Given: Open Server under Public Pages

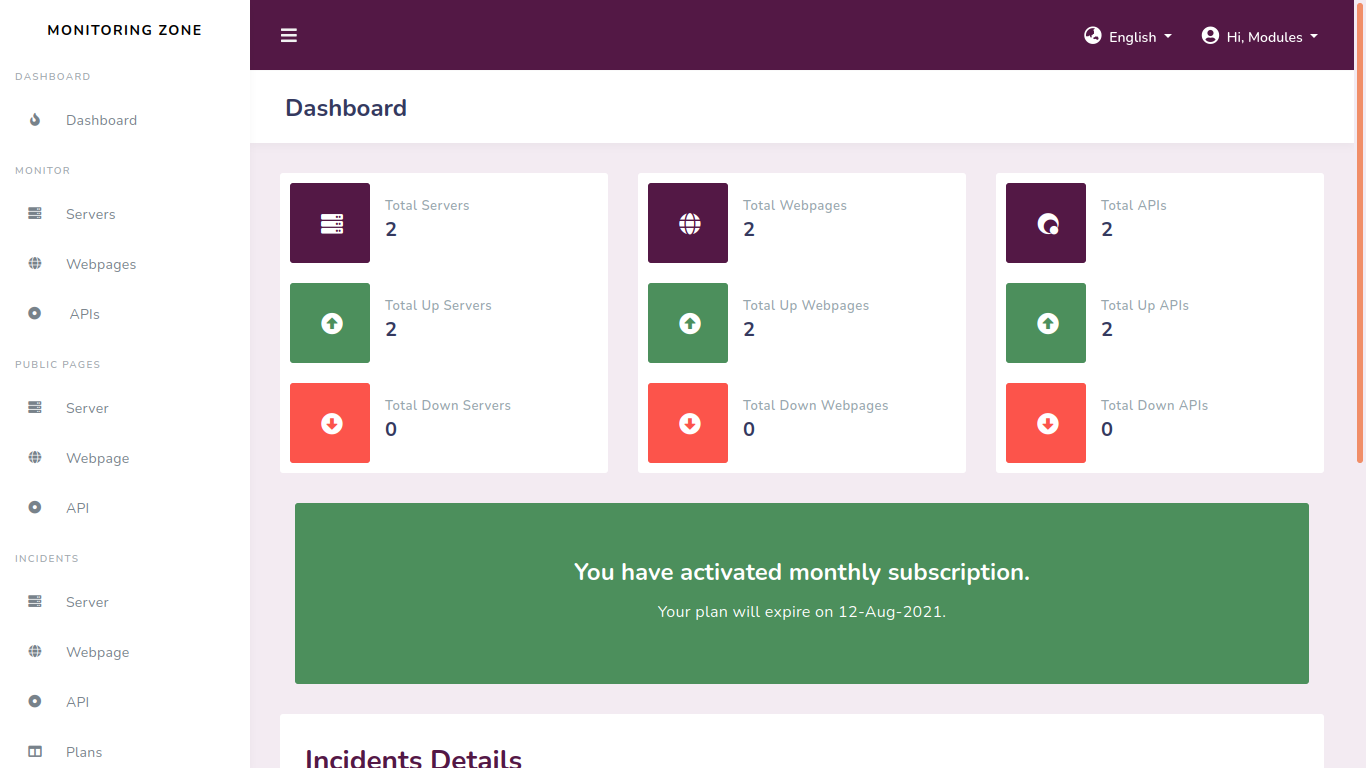Looking at the screenshot, I should click(x=87, y=408).
